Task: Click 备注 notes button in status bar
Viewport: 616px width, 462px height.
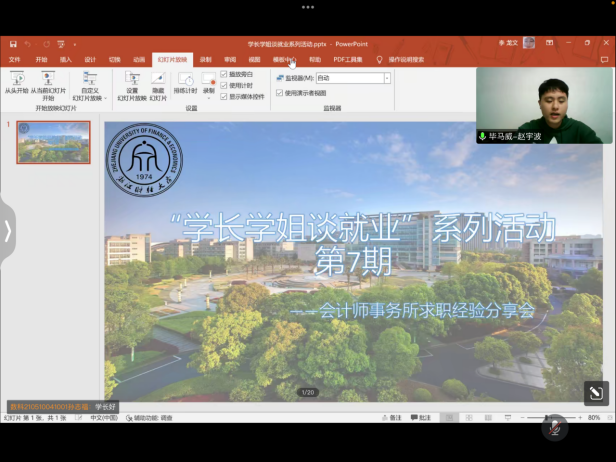Action: (395, 418)
